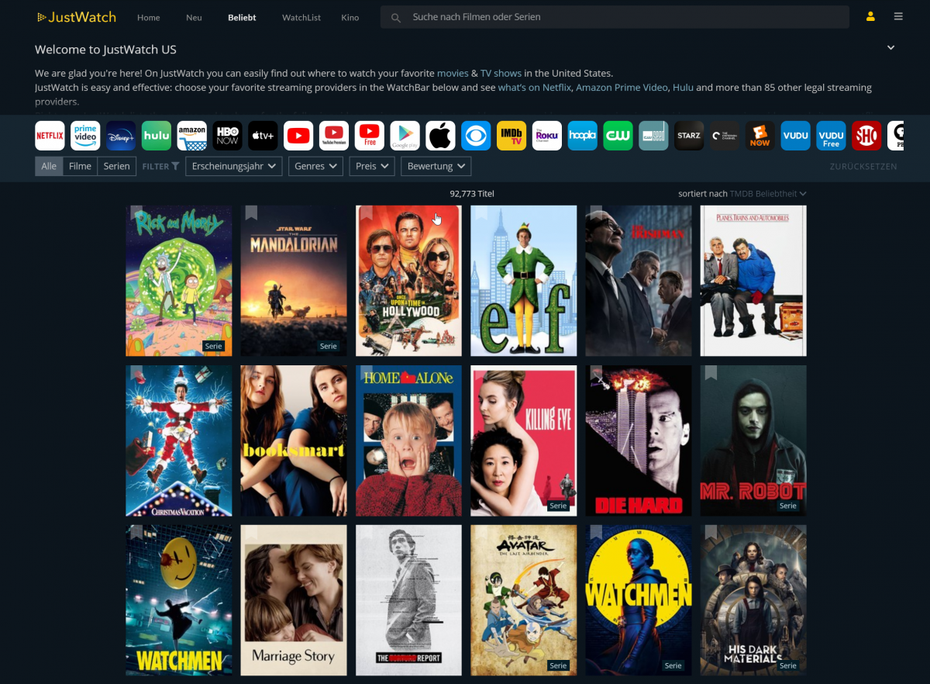The image size is (930, 684).
Task: Select the Roku Channel provider icon
Action: point(547,136)
